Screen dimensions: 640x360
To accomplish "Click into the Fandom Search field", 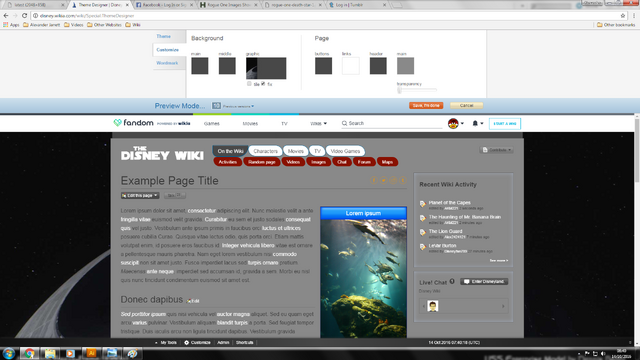I will click(392, 123).
